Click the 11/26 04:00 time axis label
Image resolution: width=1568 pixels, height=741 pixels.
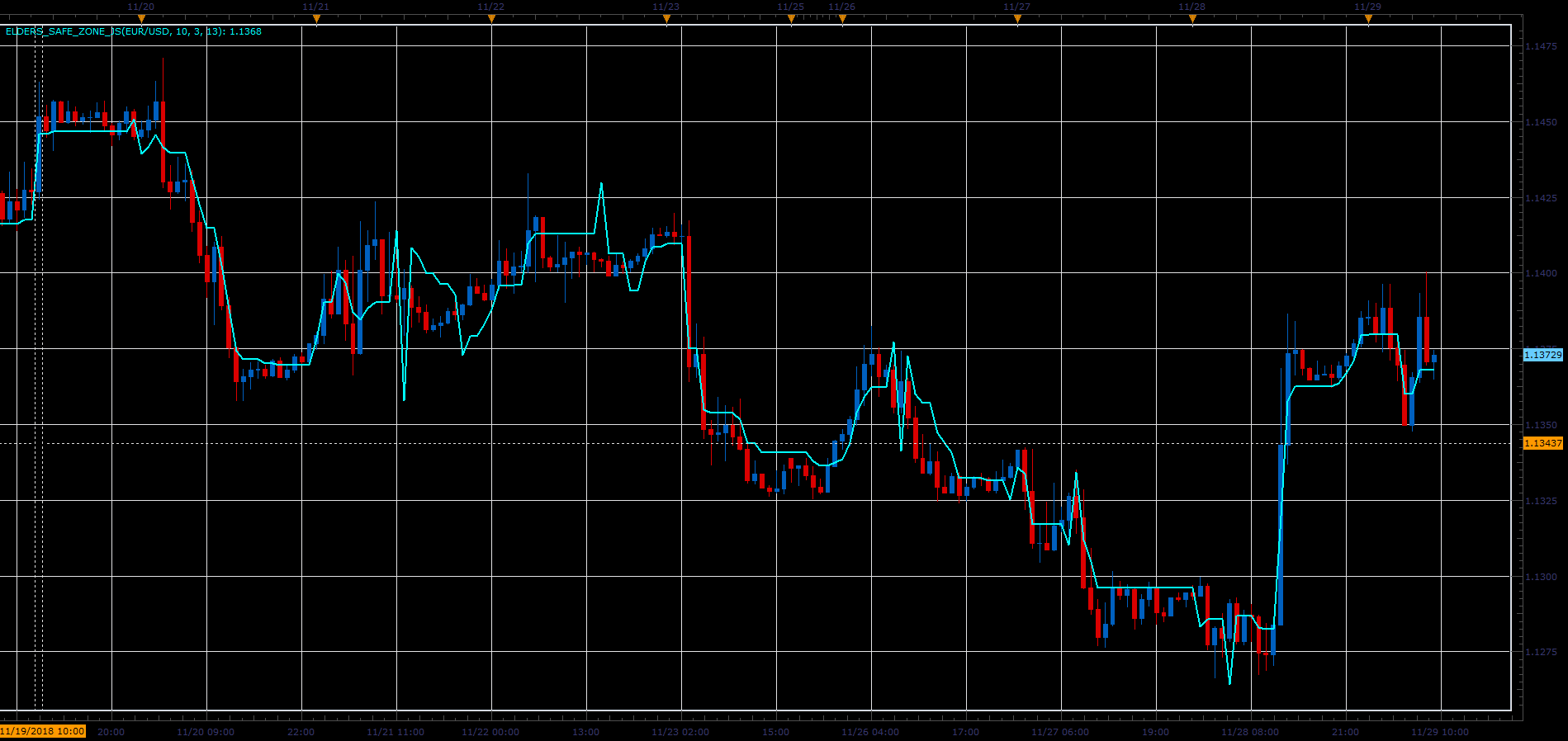point(871,732)
